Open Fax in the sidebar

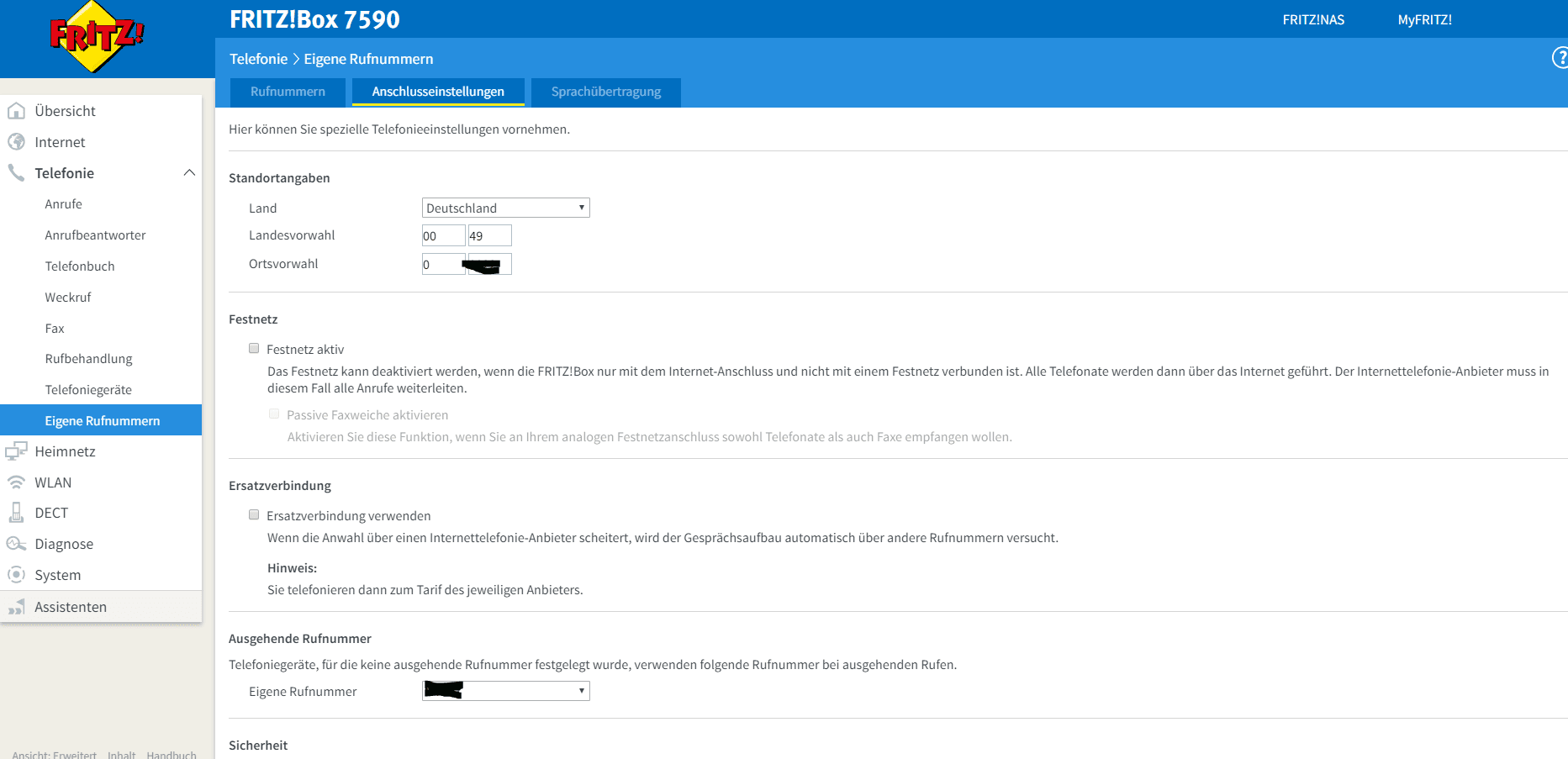pyautogui.click(x=55, y=329)
